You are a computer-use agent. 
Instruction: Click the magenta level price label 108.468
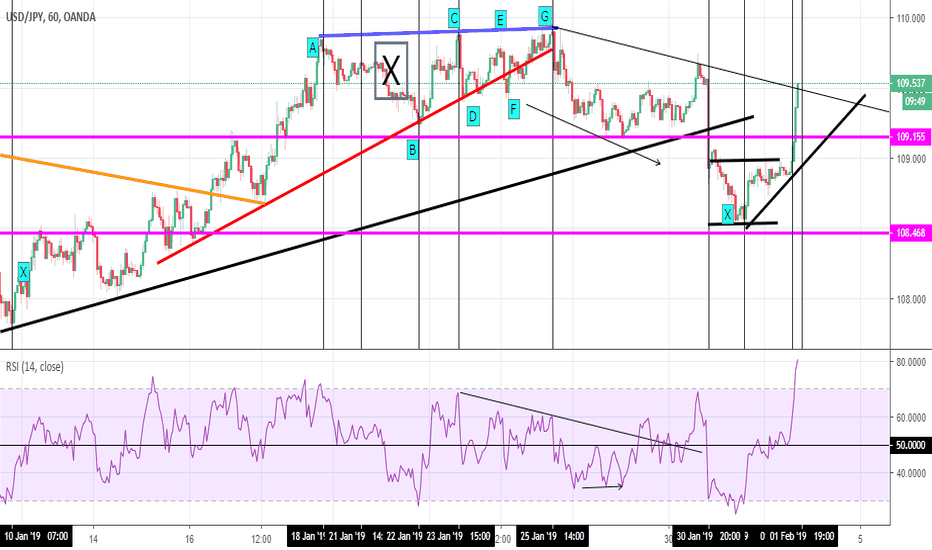(x=911, y=232)
